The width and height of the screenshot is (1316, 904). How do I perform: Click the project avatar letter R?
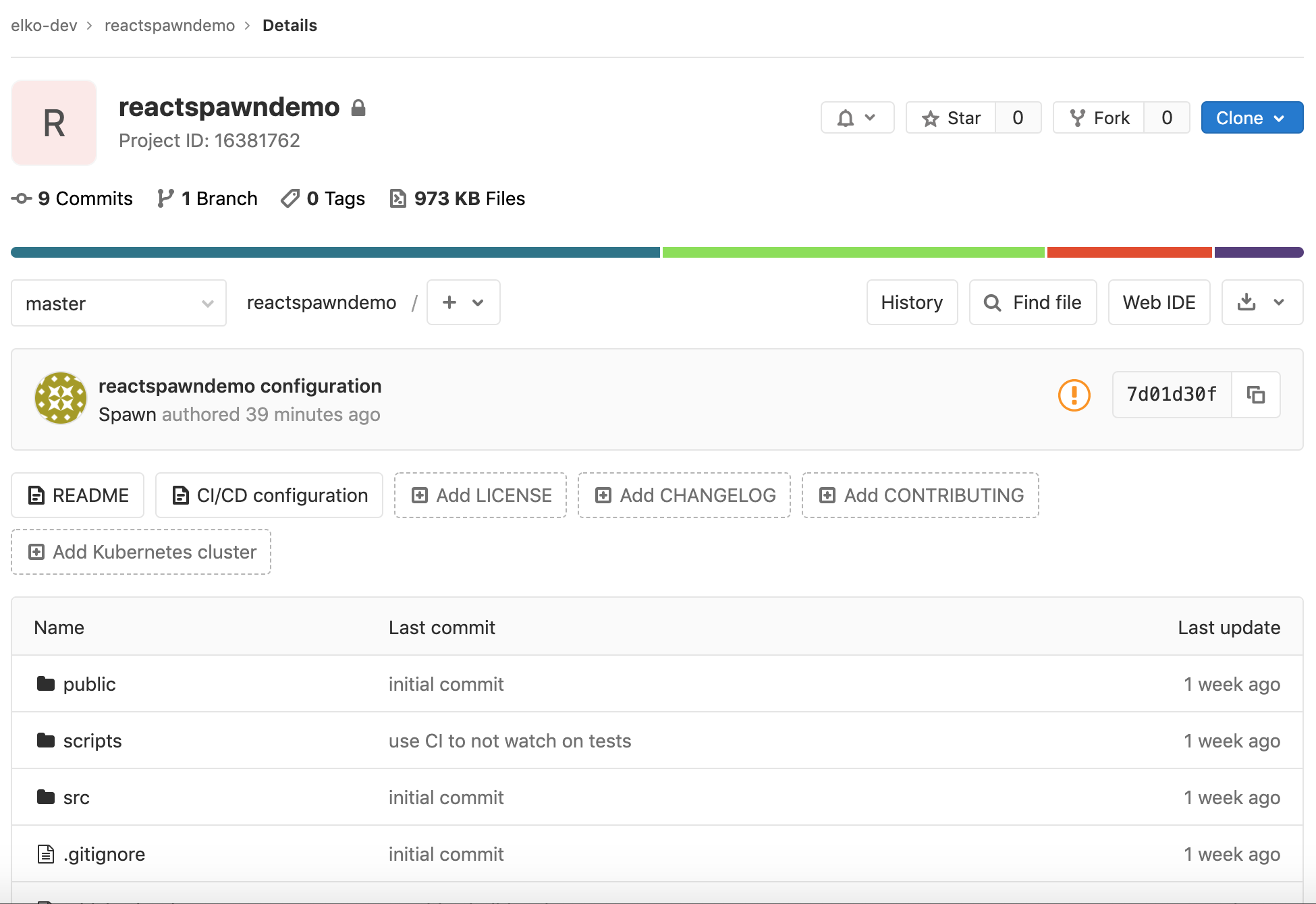tap(54, 123)
